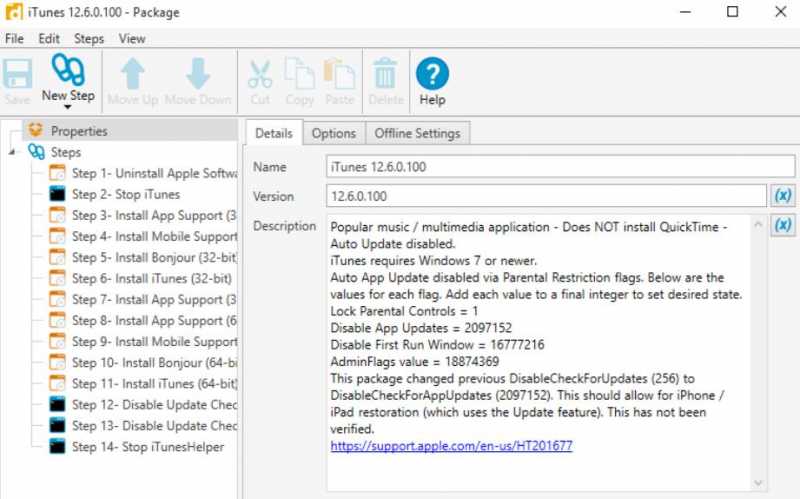Click the icon for Step 10- Install Bonjour (64-bit)
800x499 pixels.
tap(57, 362)
